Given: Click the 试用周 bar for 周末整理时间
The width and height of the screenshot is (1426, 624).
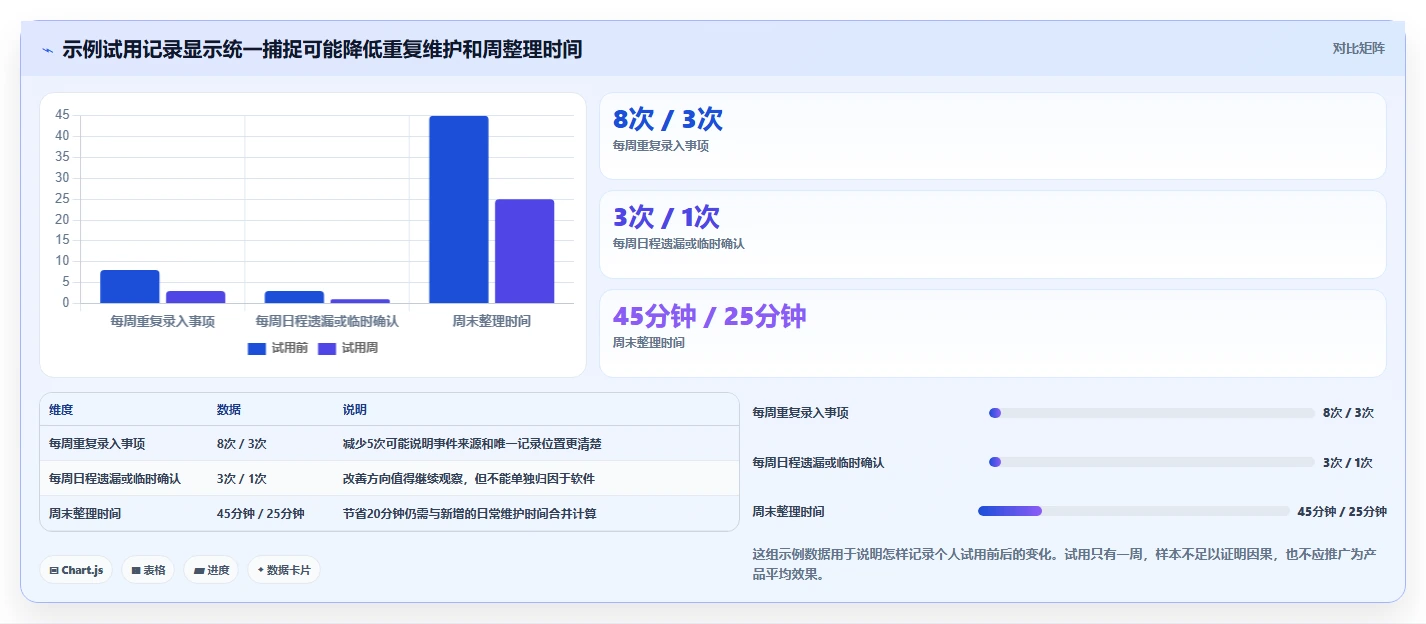Looking at the screenshot, I should click(x=524, y=251).
